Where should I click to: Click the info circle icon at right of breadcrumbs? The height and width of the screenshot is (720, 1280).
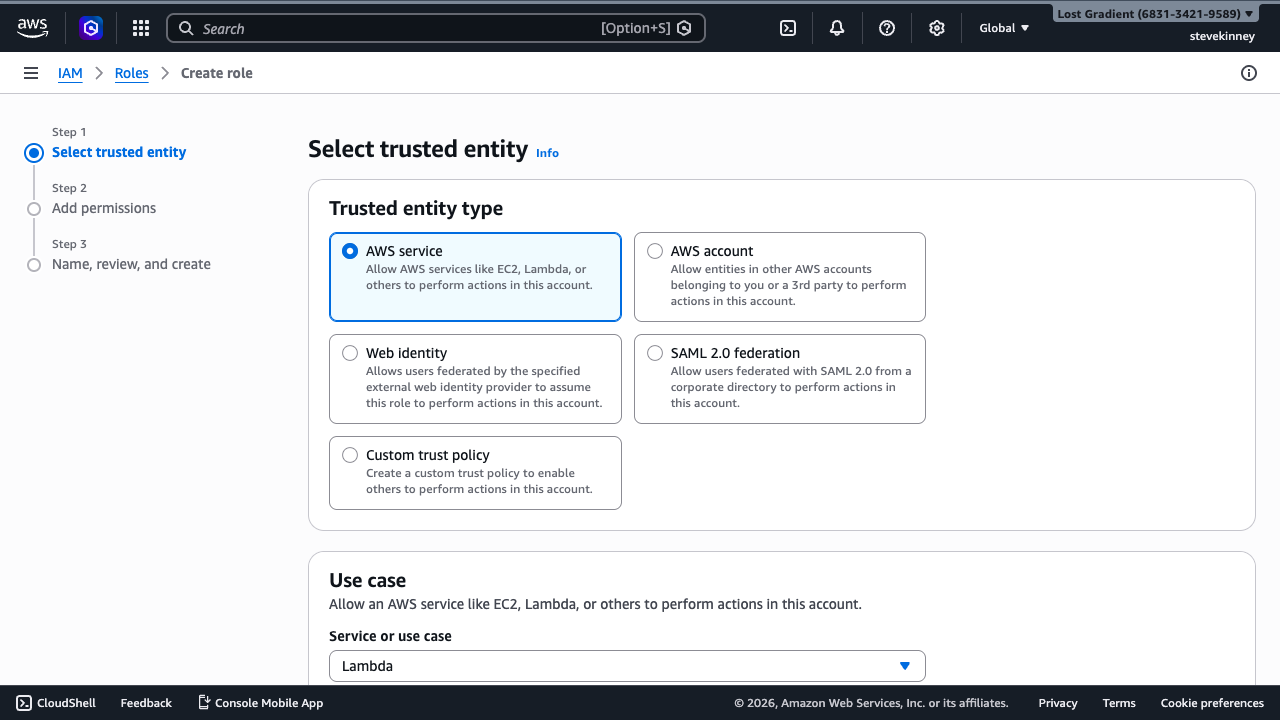click(1249, 73)
